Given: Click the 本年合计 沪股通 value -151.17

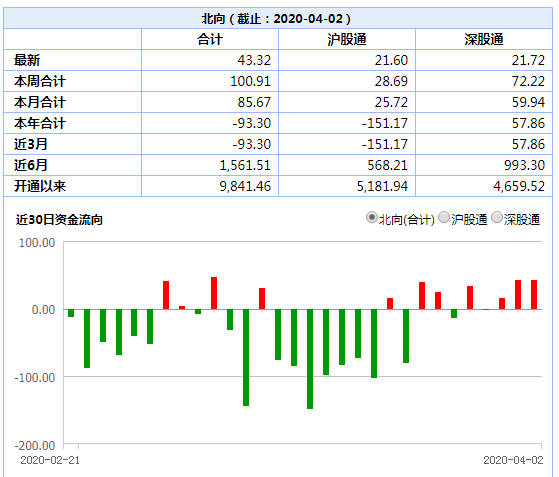Looking at the screenshot, I should click(385, 123).
